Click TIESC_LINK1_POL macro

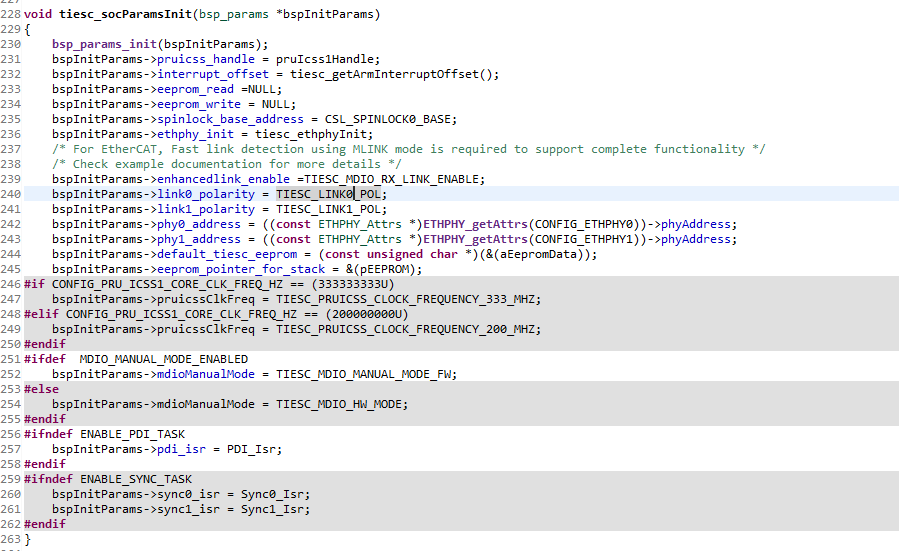[328, 209]
